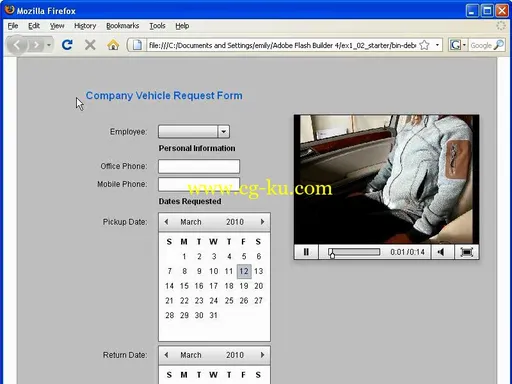Viewport: 512px width, 384px height.
Task: Open the Tools menu
Action: tap(157, 26)
